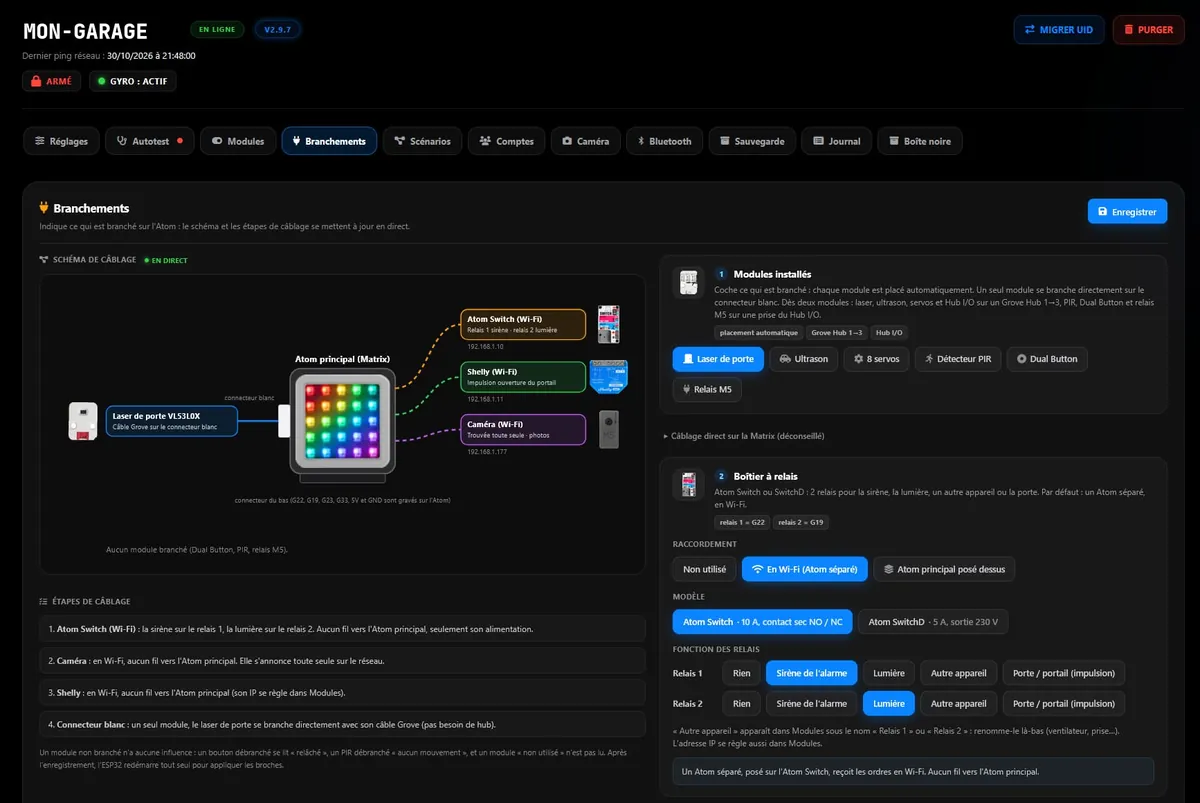Toggle the Dual Button module
This screenshot has height=803, width=1200.
click(1047, 359)
